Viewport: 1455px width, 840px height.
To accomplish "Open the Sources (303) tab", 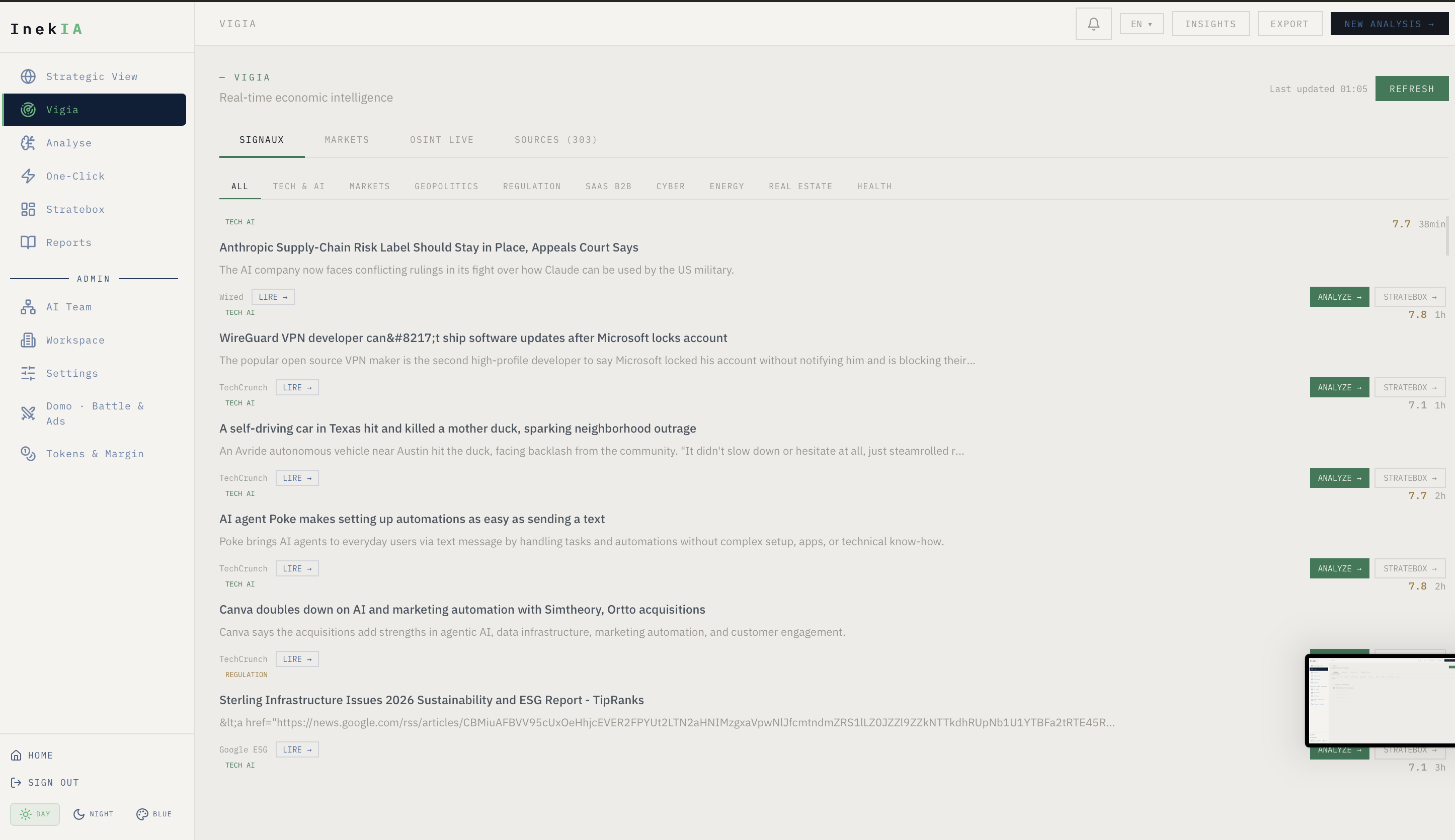I will [x=555, y=140].
